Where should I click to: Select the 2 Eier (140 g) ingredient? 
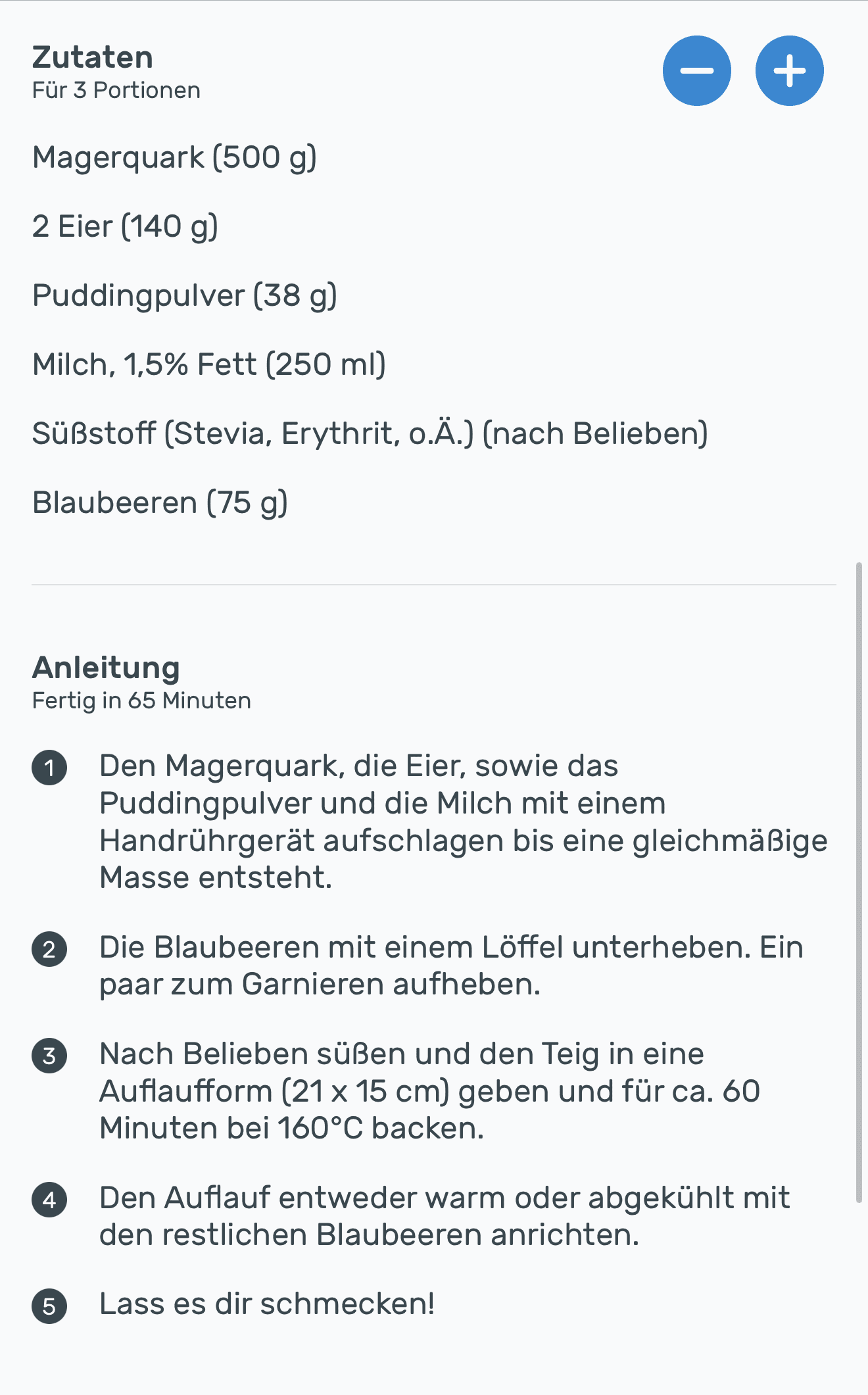point(125,227)
